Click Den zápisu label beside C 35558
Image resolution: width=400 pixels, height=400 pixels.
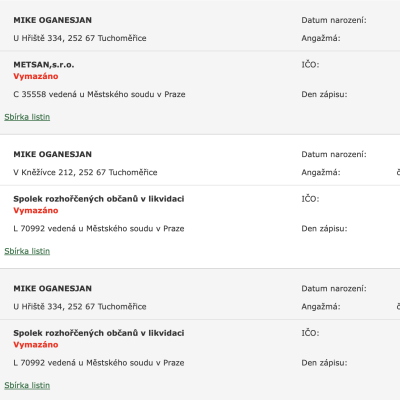click(x=324, y=94)
